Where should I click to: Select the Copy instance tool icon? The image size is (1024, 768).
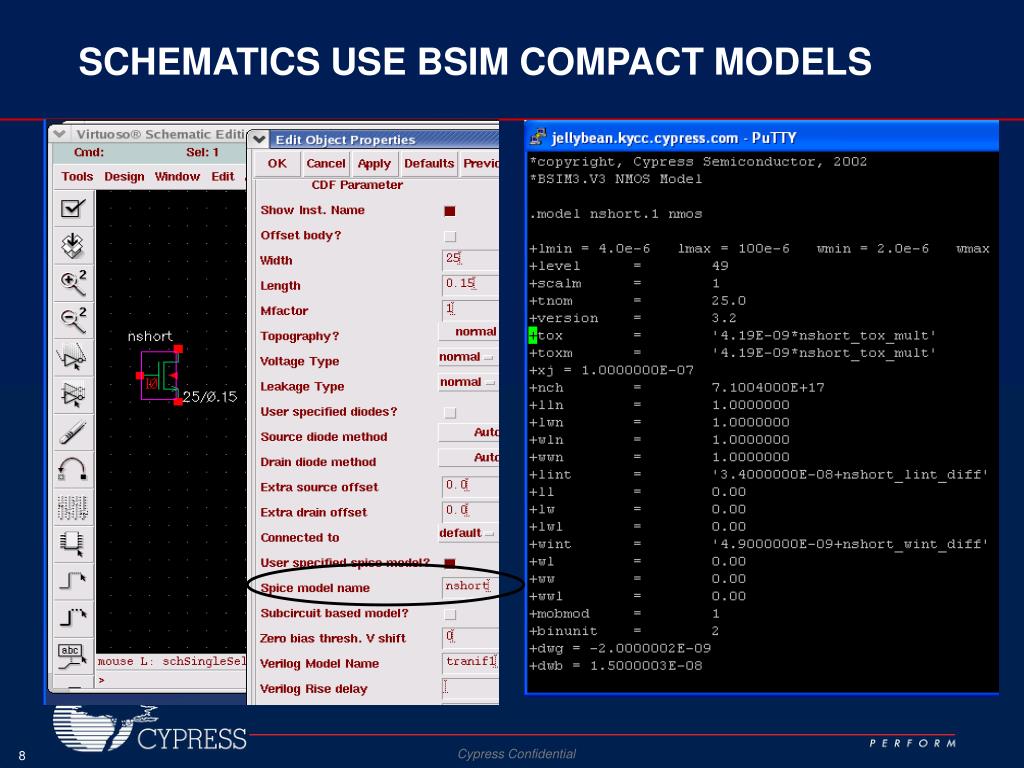[72, 394]
